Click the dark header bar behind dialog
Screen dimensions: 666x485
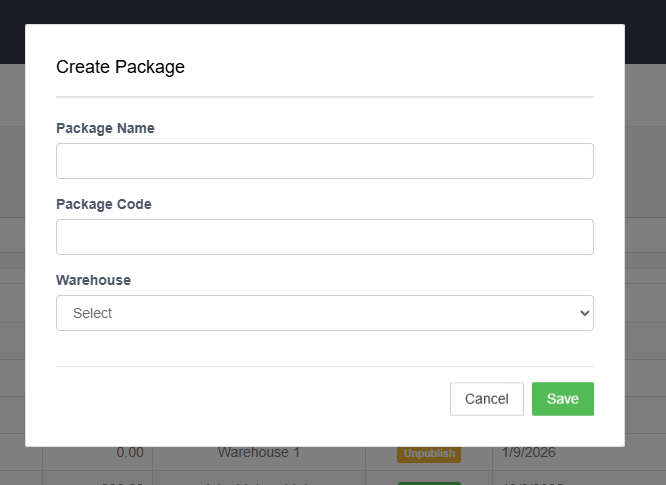[333, 11]
